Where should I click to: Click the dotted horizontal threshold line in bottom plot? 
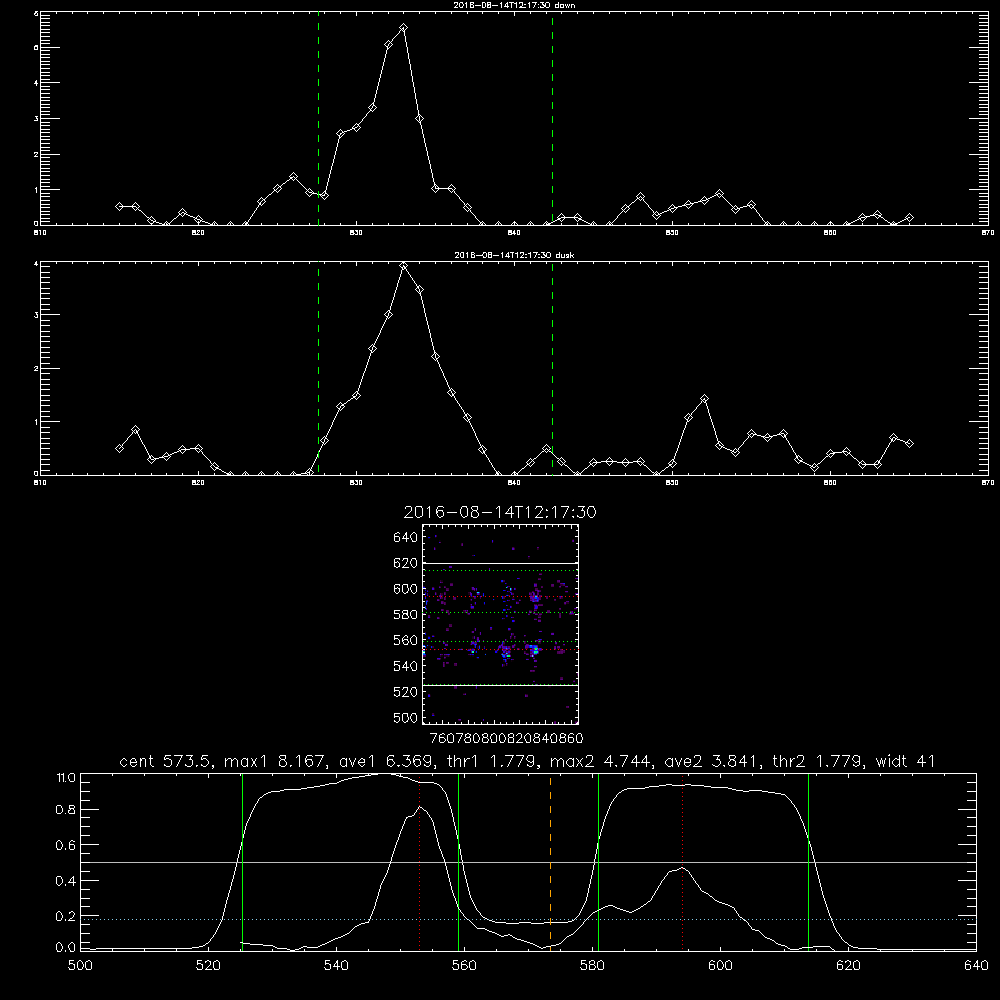click(x=528, y=919)
